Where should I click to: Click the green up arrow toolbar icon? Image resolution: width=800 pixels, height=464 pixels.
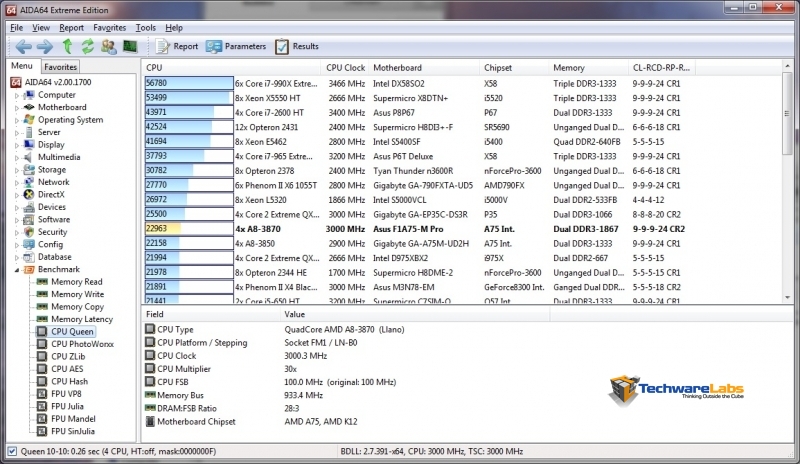click(67, 46)
